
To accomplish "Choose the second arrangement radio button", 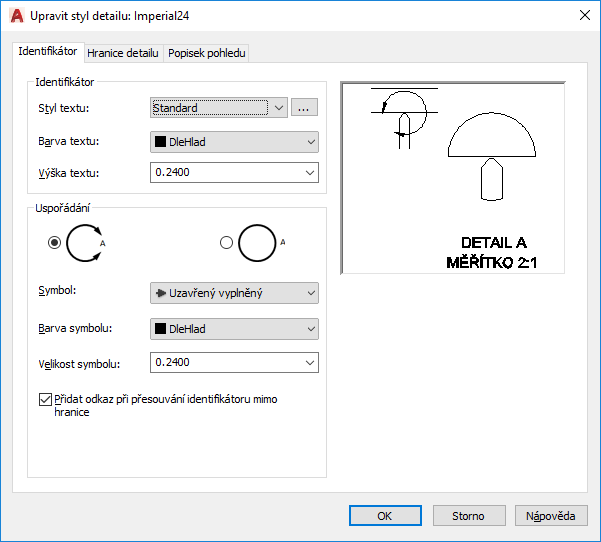I will pos(226,243).
